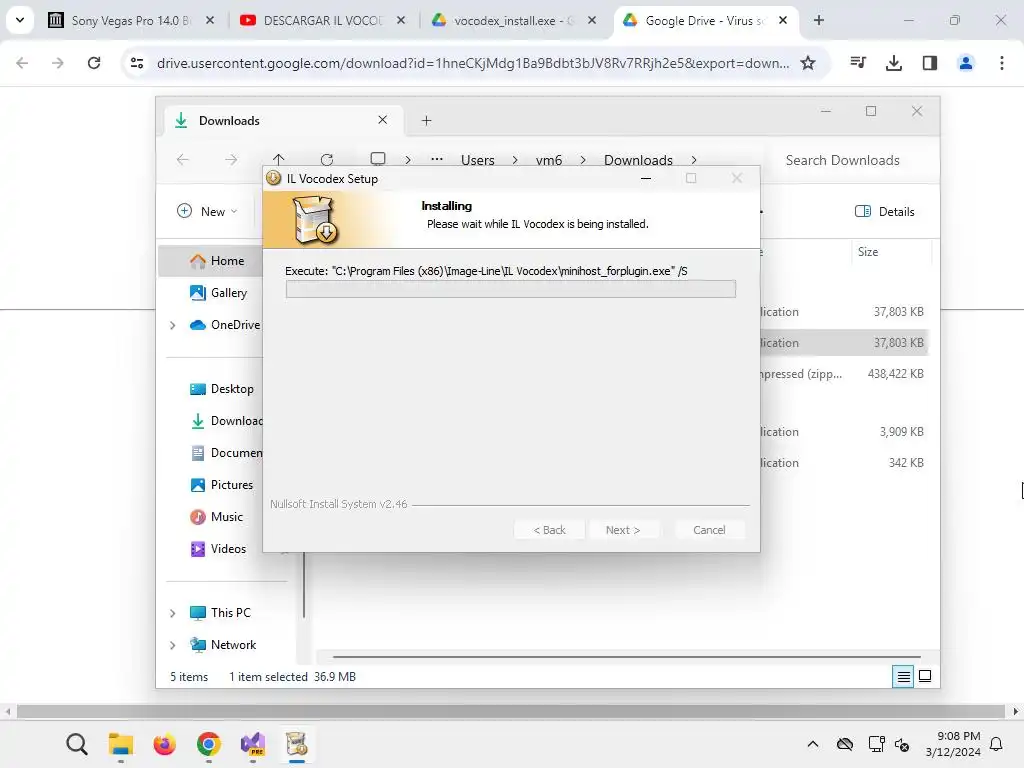The width and height of the screenshot is (1024, 768).
Task: Open Chrome media control icon
Action: (x=858, y=63)
